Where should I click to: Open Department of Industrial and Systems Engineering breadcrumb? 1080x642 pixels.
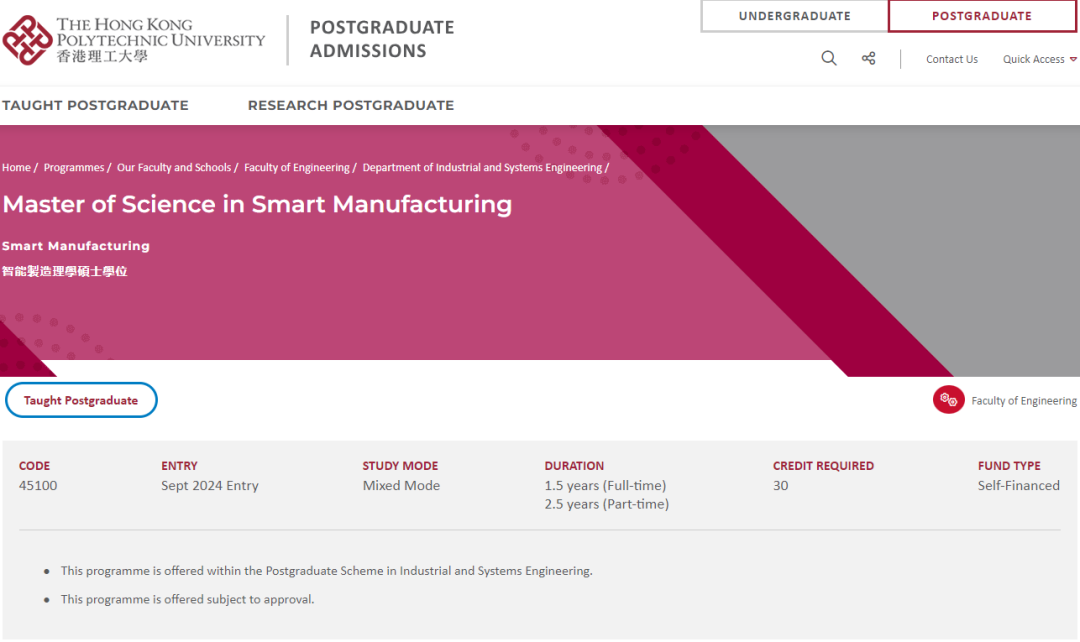click(x=482, y=167)
